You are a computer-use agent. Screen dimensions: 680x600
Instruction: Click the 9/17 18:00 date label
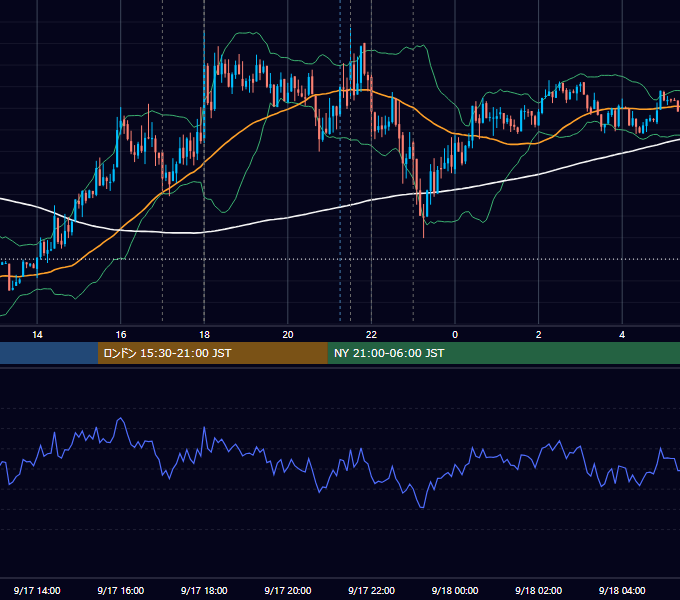tap(204, 590)
